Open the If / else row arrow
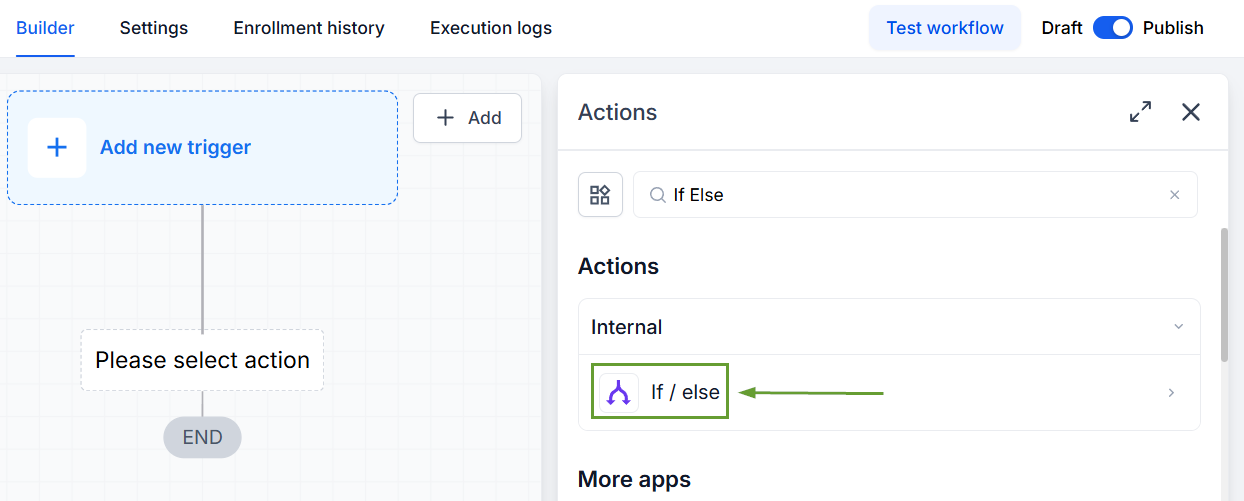 [x=1171, y=393]
